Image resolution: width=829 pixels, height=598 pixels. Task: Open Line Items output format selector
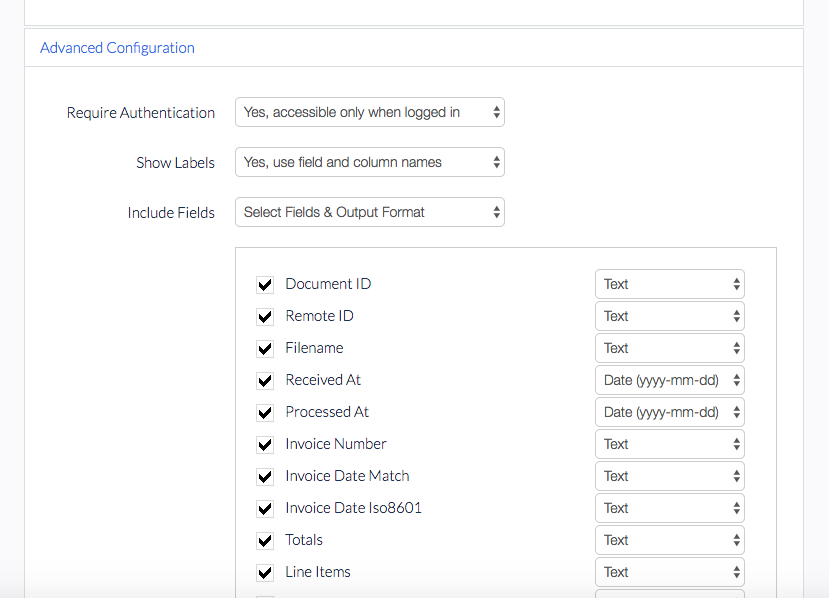point(670,572)
